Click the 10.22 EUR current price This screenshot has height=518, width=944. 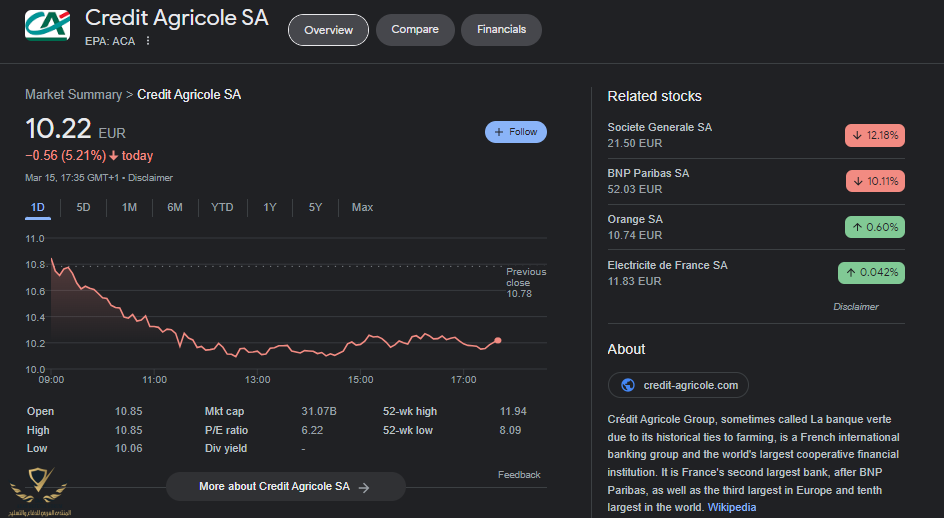(75, 130)
